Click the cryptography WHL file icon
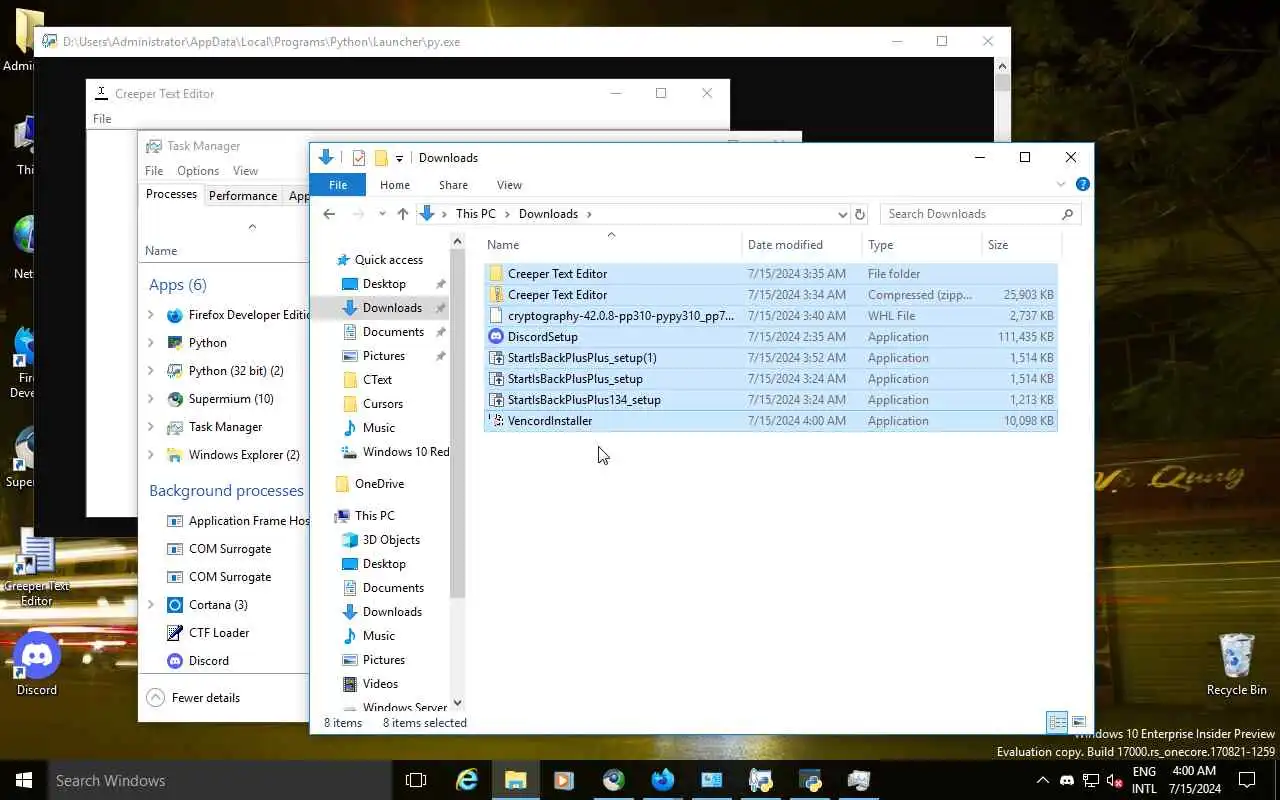Image resolution: width=1280 pixels, height=800 pixels. (x=496, y=316)
